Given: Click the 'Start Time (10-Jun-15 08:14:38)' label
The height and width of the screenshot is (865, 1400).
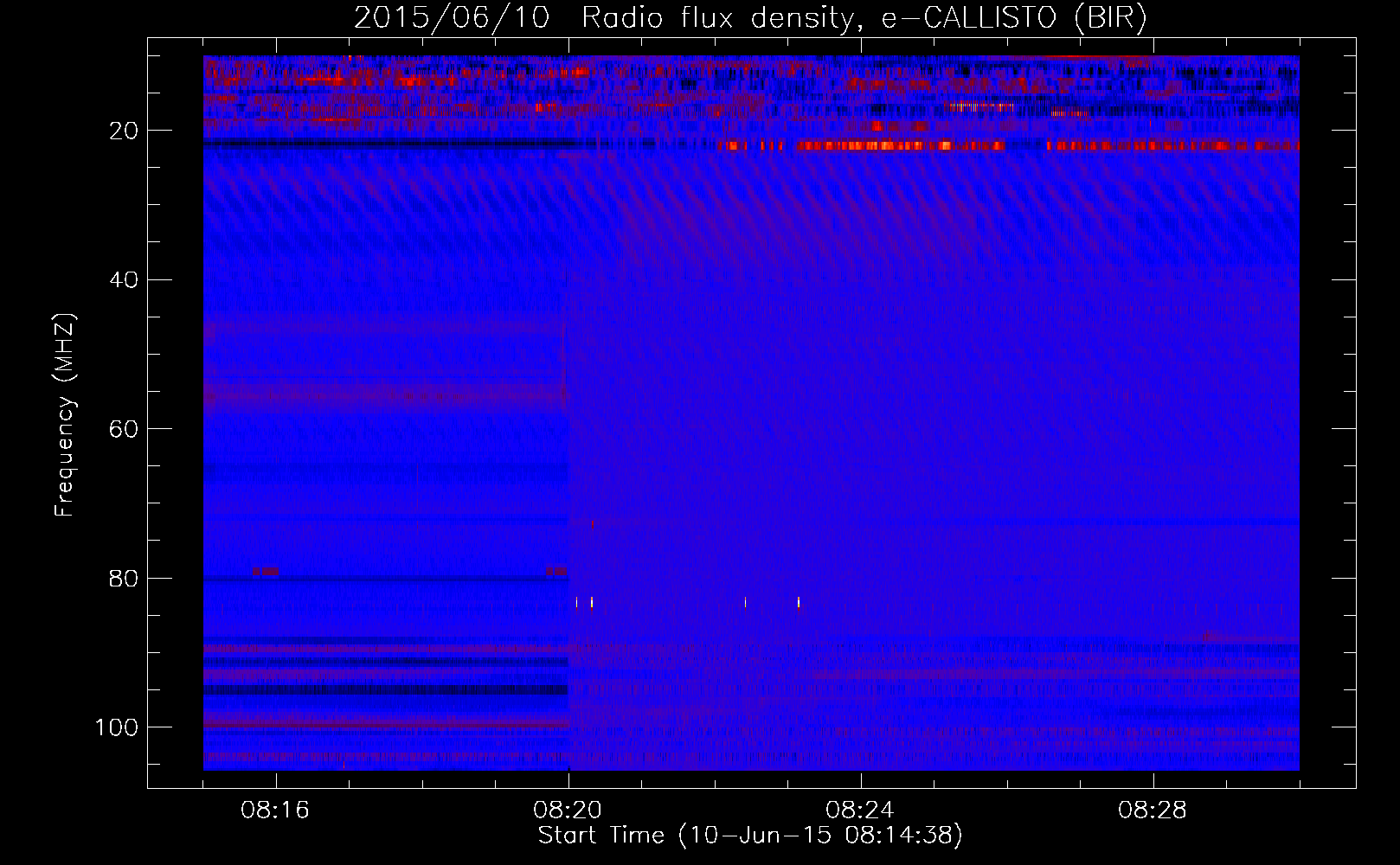Looking at the screenshot, I should (750, 836).
